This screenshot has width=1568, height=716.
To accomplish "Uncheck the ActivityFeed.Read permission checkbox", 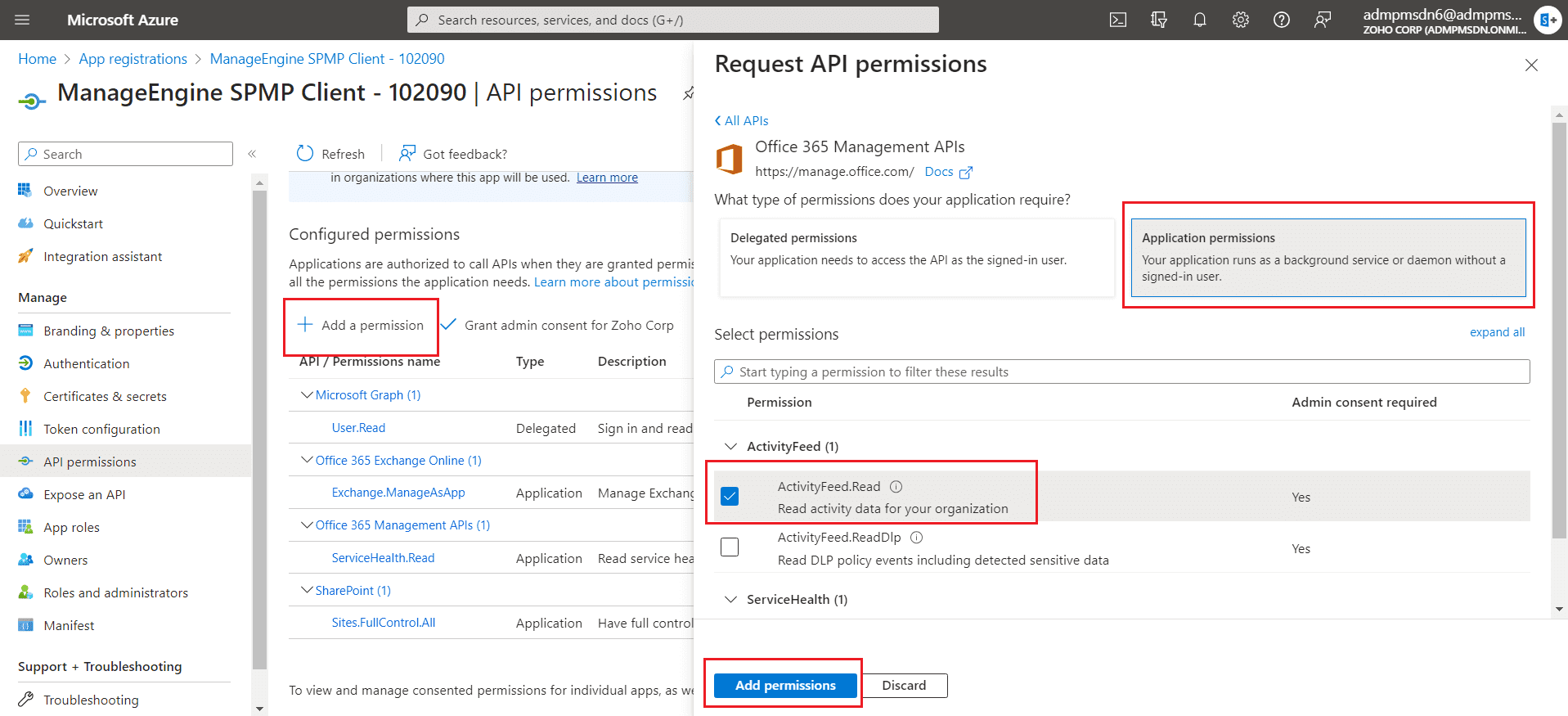I will point(730,496).
